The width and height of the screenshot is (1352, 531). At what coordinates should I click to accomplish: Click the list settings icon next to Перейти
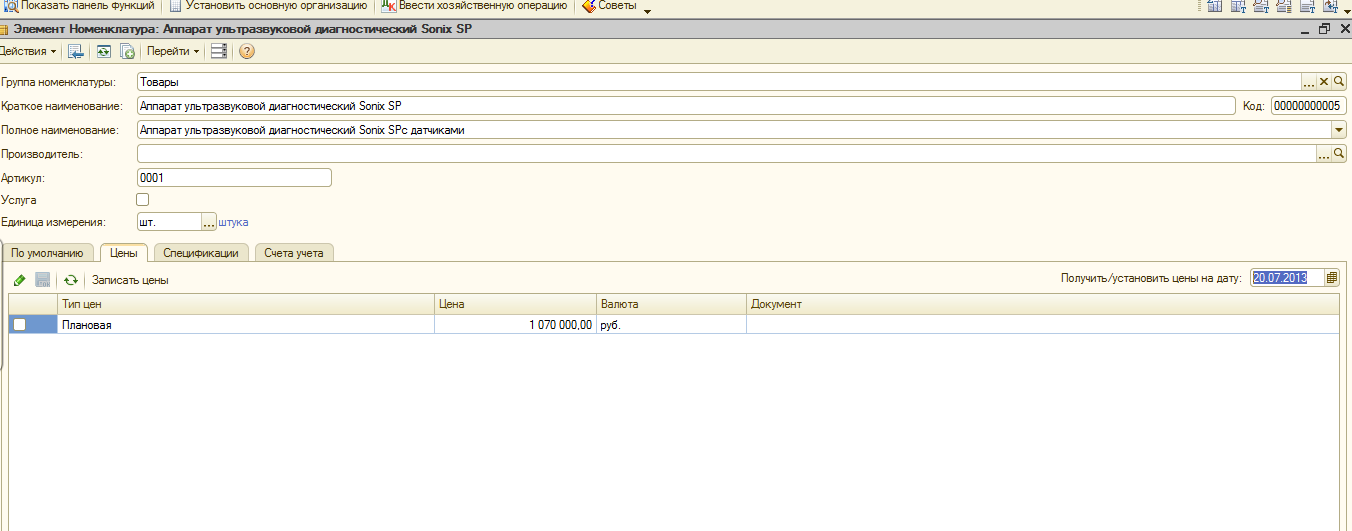[219, 51]
